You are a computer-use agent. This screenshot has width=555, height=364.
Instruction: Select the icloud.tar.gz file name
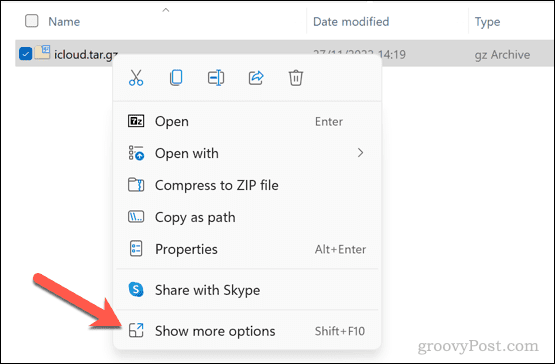pos(86,55)
